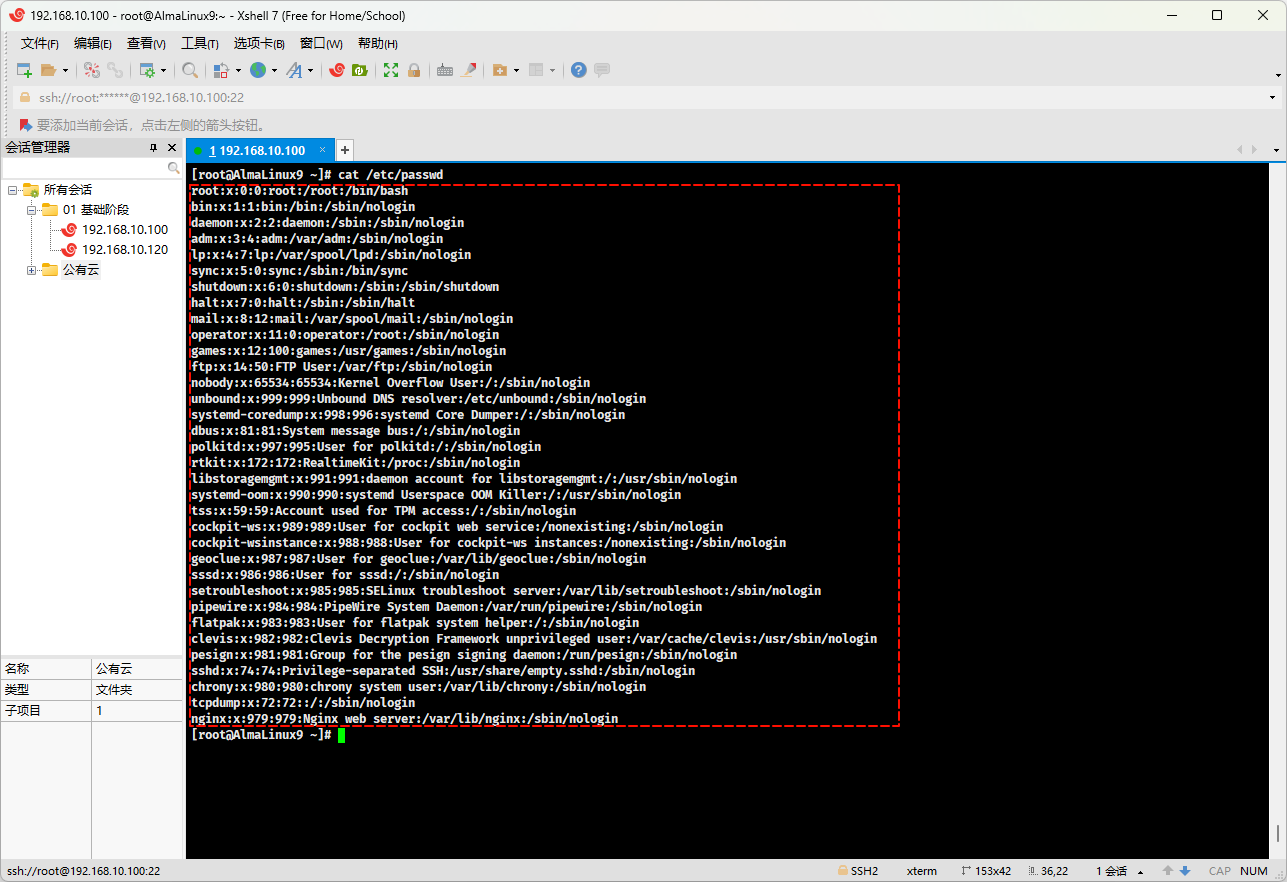
Task: Expand the 公有云 folder node
Action: (x=32, y=270)
